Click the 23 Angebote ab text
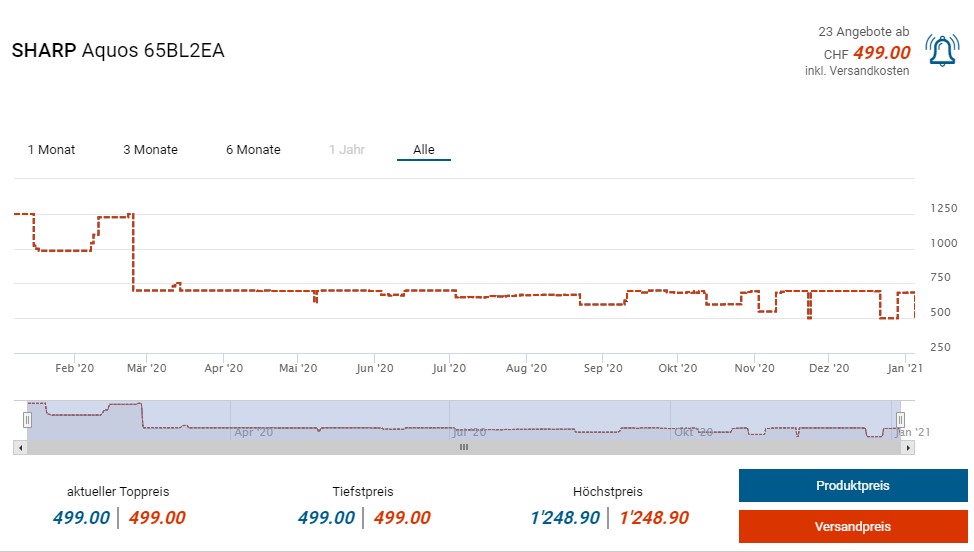This screenshot has height=552, width=974. [x=863, y=32]
